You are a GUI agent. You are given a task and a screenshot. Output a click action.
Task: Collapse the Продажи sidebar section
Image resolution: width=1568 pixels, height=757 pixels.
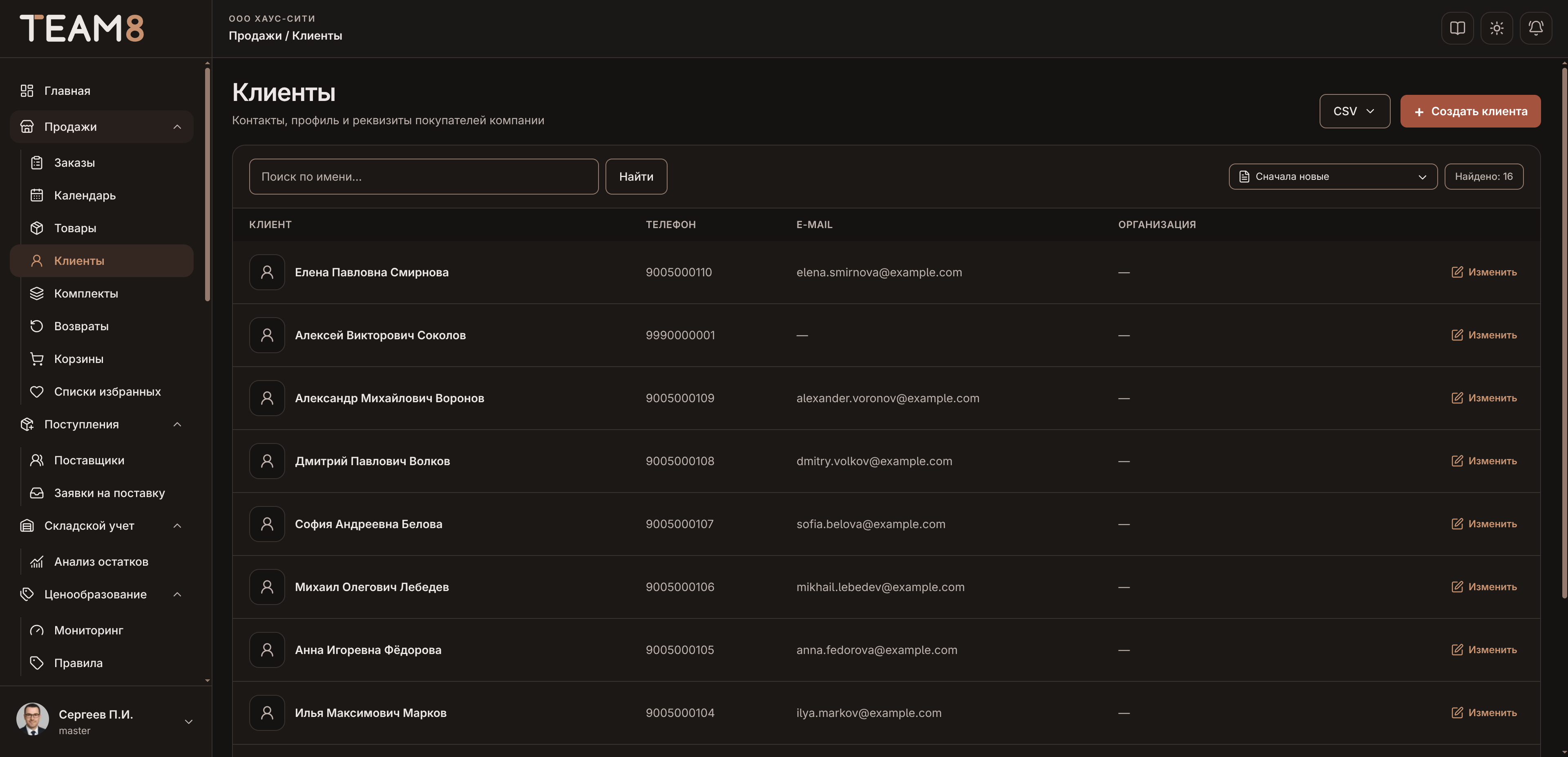click(x=177, y=127)
